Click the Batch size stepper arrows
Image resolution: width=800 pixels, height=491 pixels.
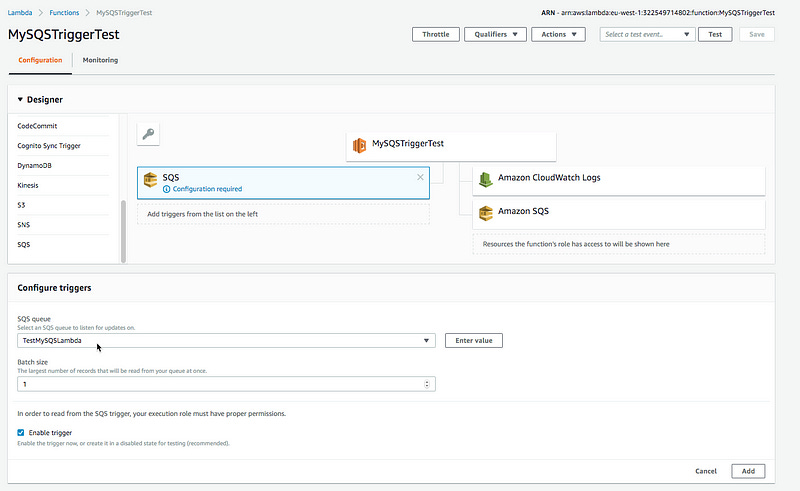tap(427, 384)
